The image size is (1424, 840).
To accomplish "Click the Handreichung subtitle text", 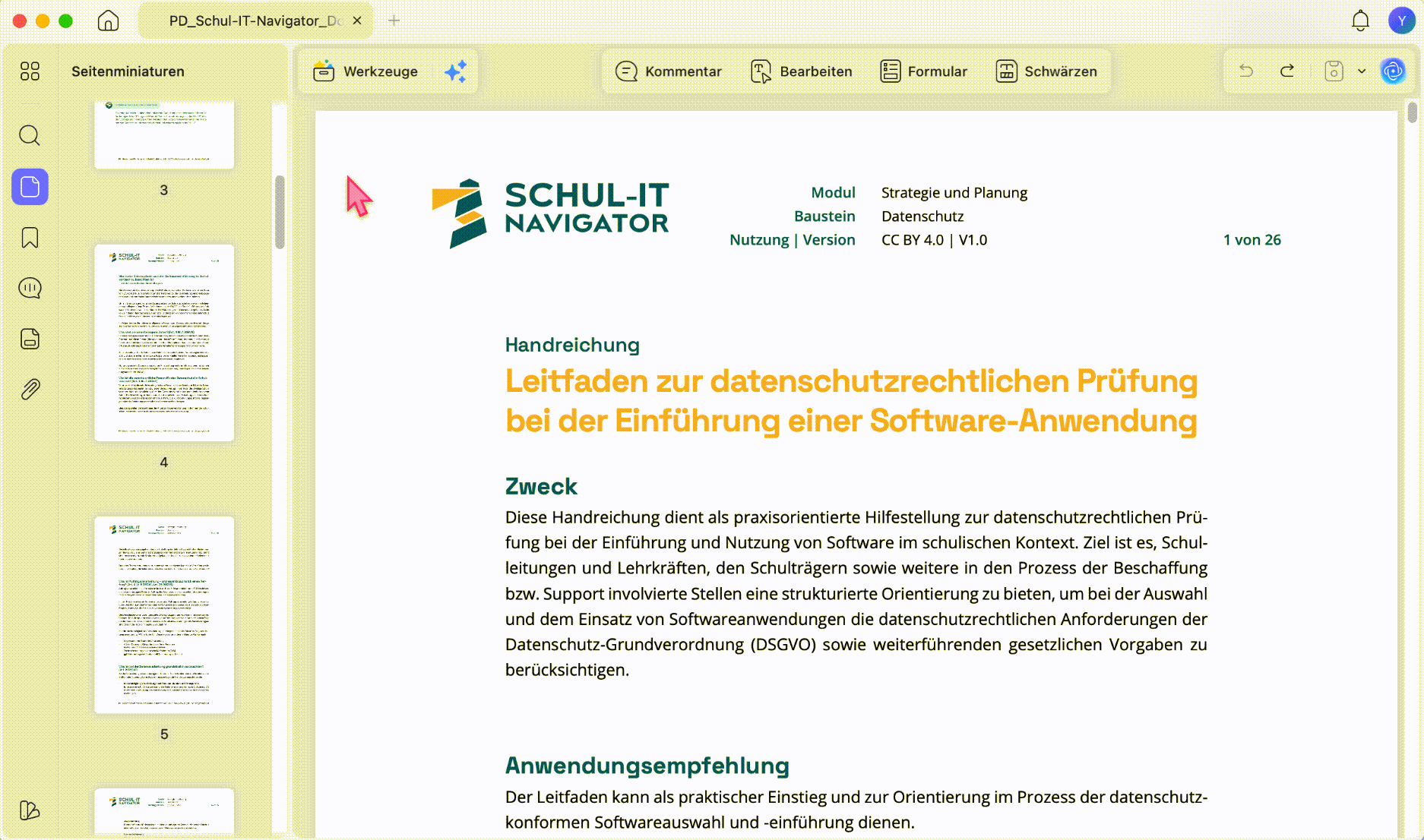I will click(x=572, y=345).
